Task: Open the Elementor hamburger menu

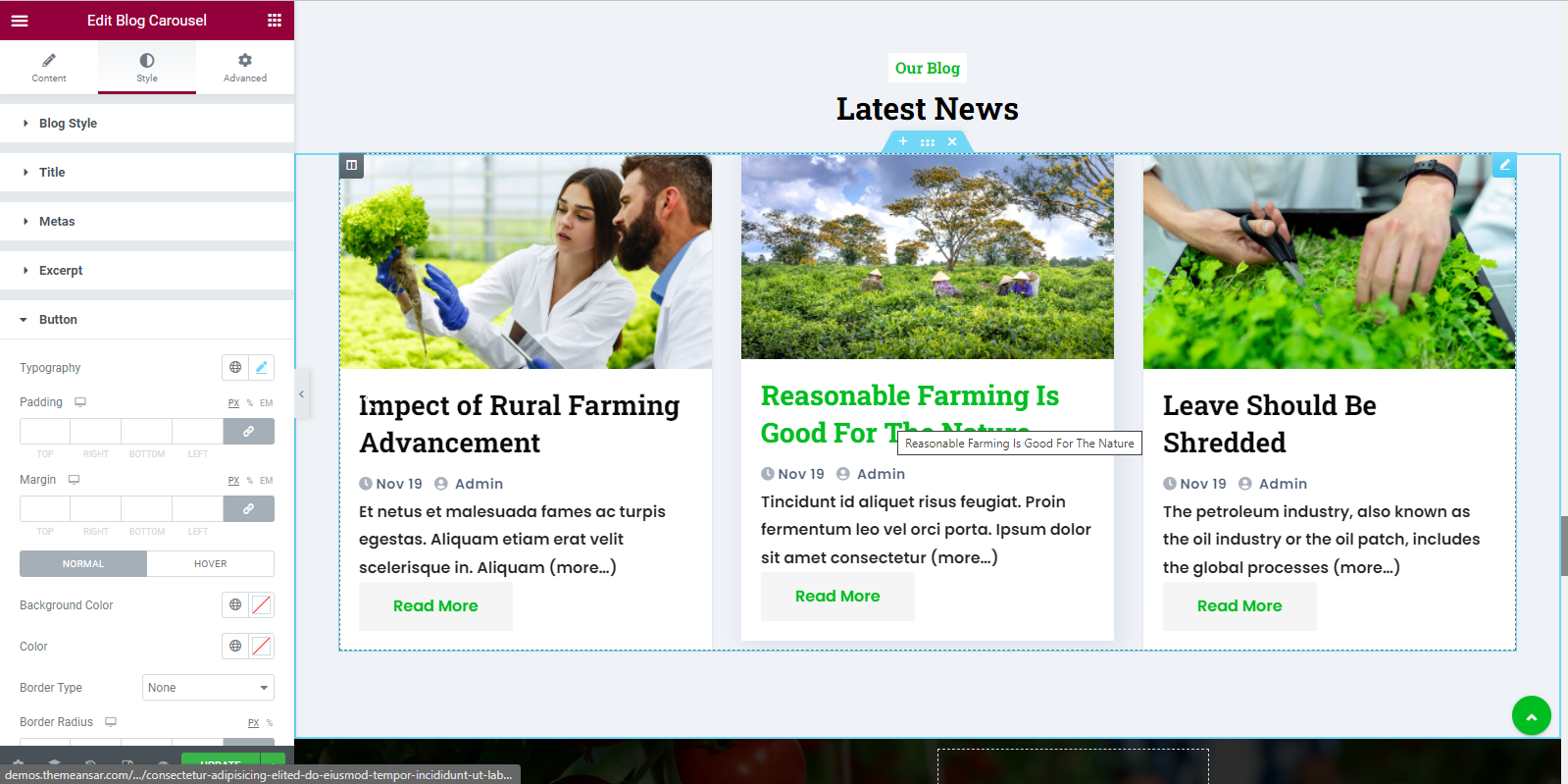Action: coord(20,21)
